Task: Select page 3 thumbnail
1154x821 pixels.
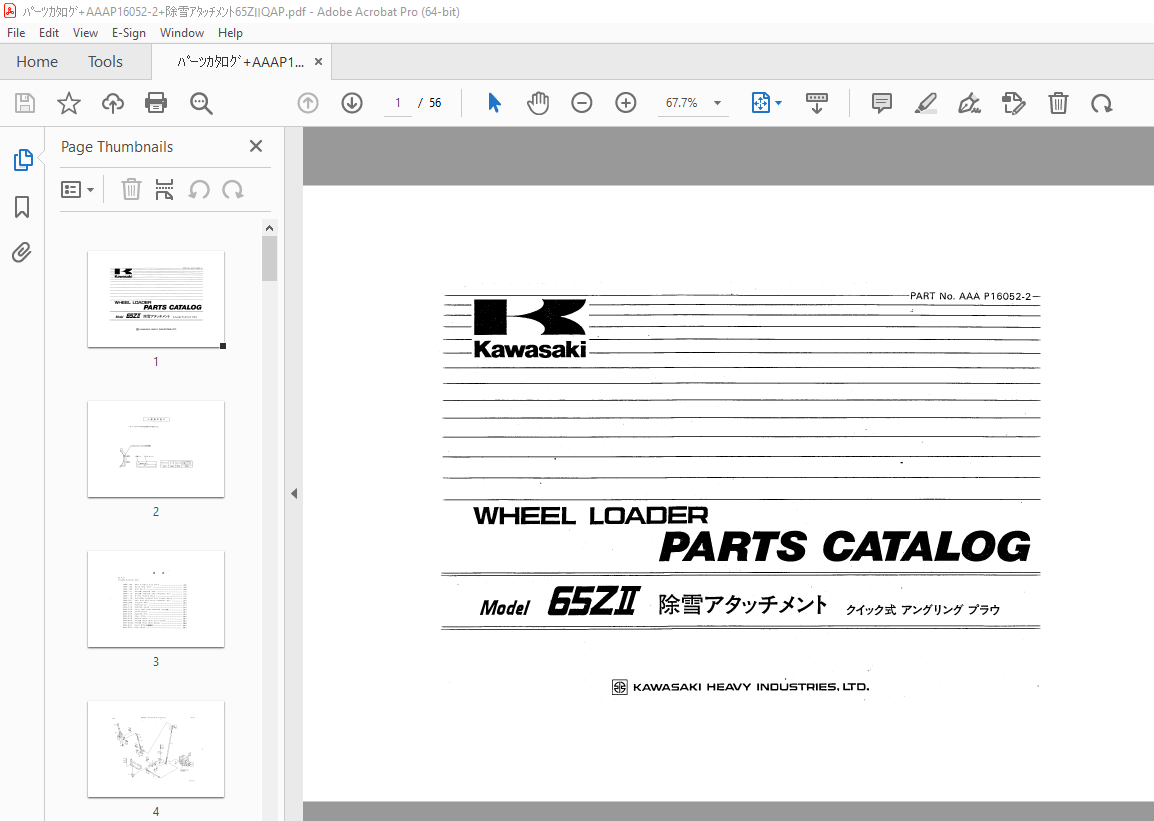Action: tap(156, 600)
